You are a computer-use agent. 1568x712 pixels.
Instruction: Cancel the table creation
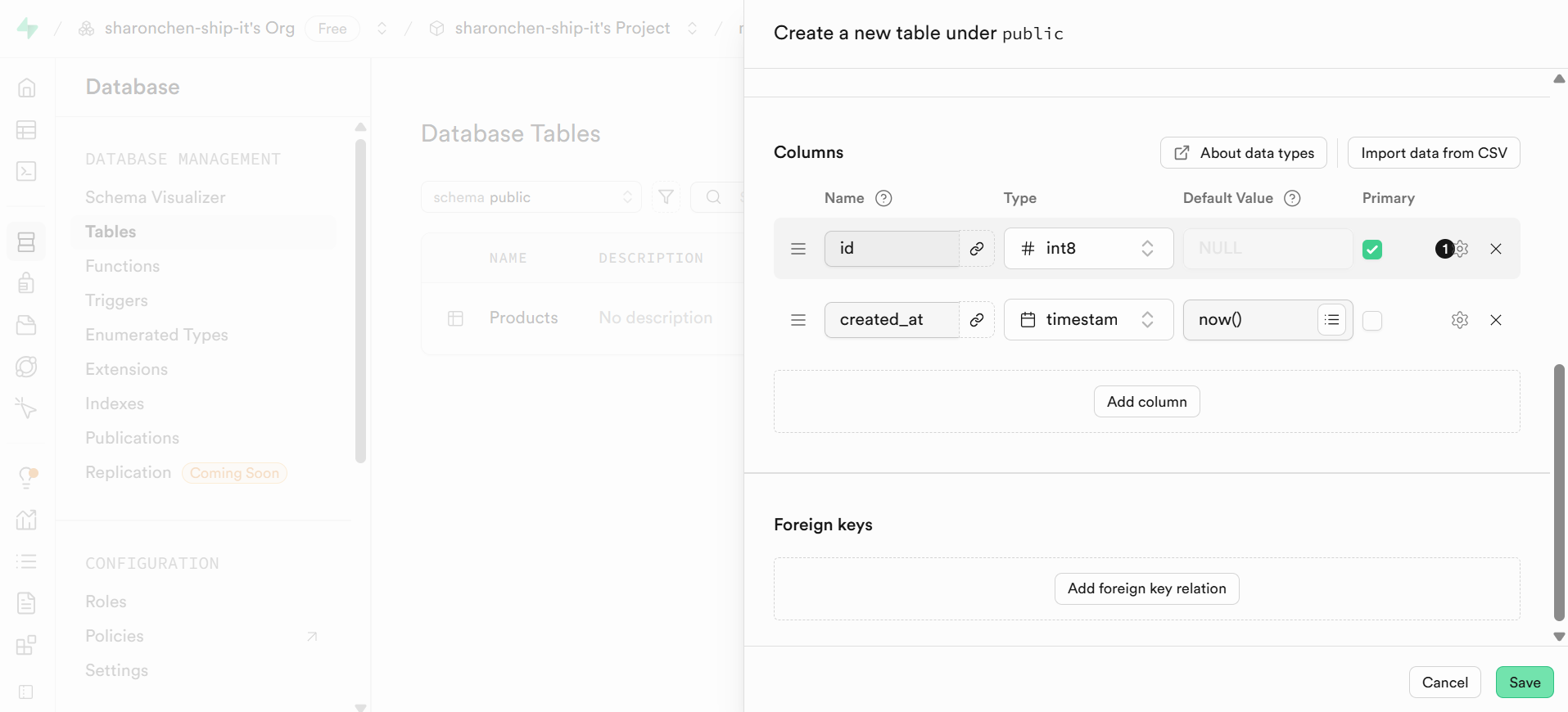click(x=1444, y=683)
